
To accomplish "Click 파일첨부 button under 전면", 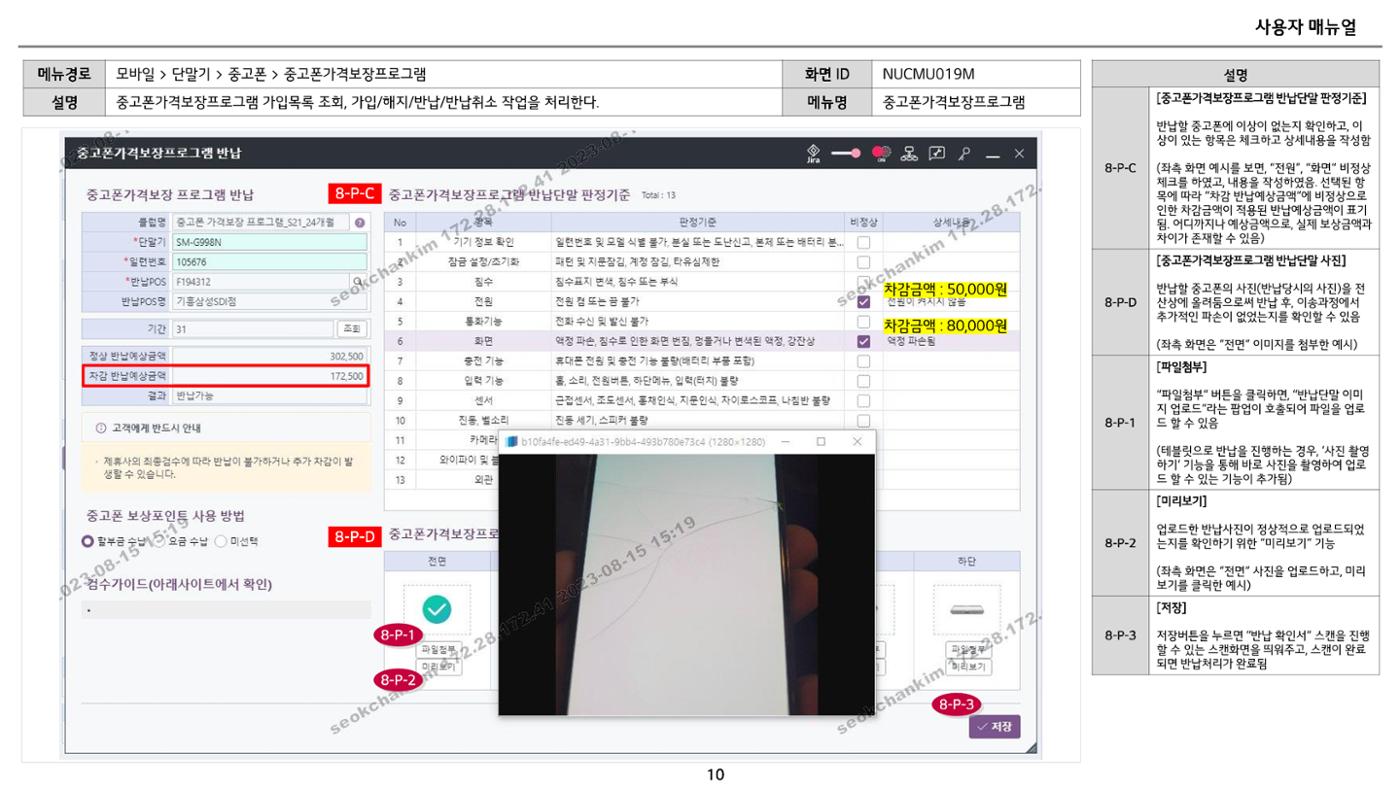I will coord(438,649).
